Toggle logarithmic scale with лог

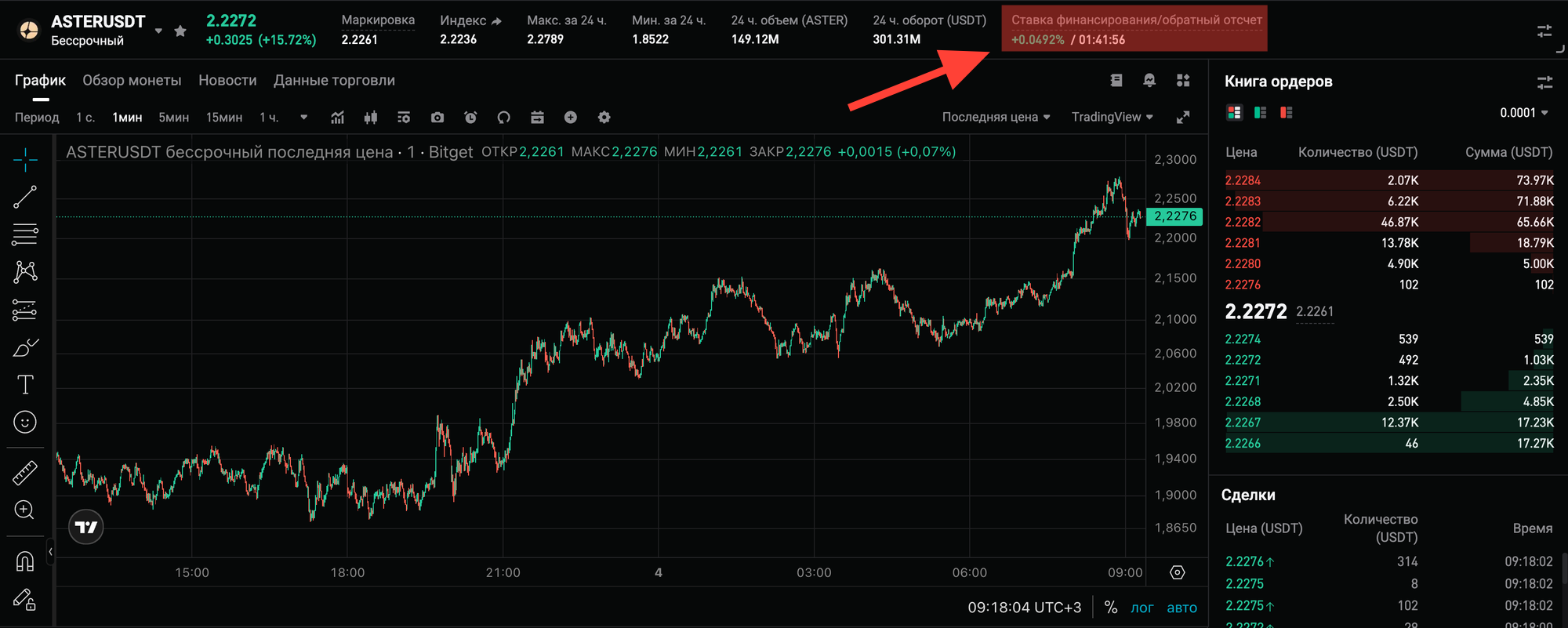1142,608
